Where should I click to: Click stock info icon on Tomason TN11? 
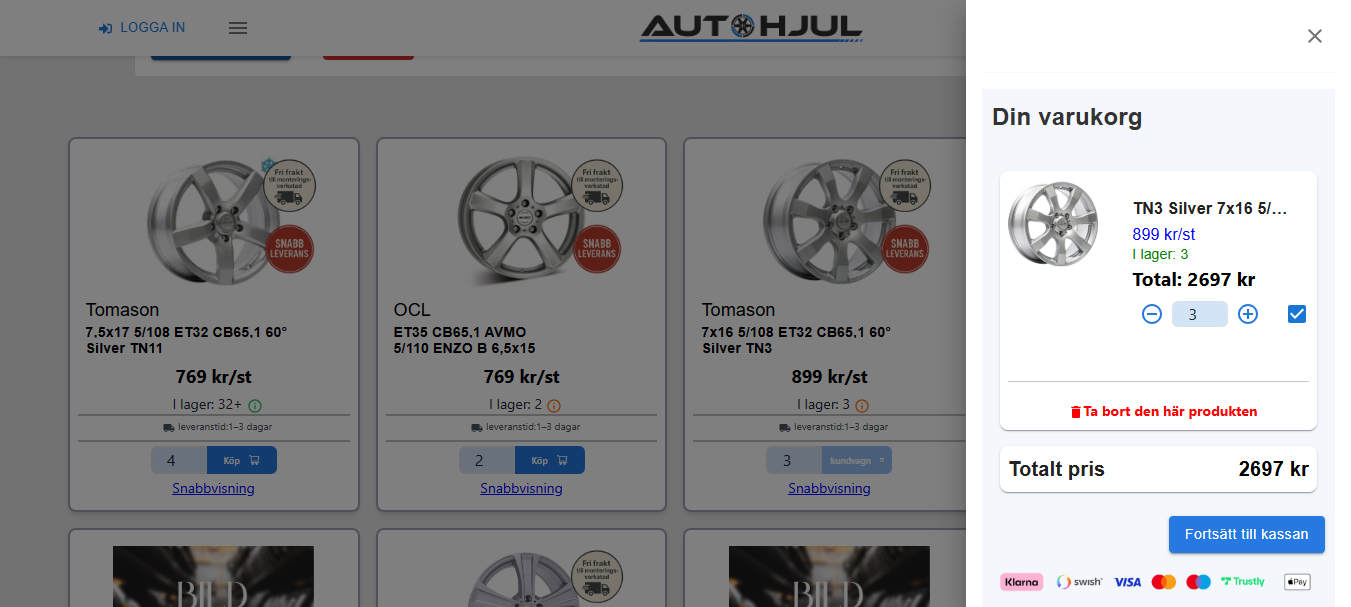(254, 405)
